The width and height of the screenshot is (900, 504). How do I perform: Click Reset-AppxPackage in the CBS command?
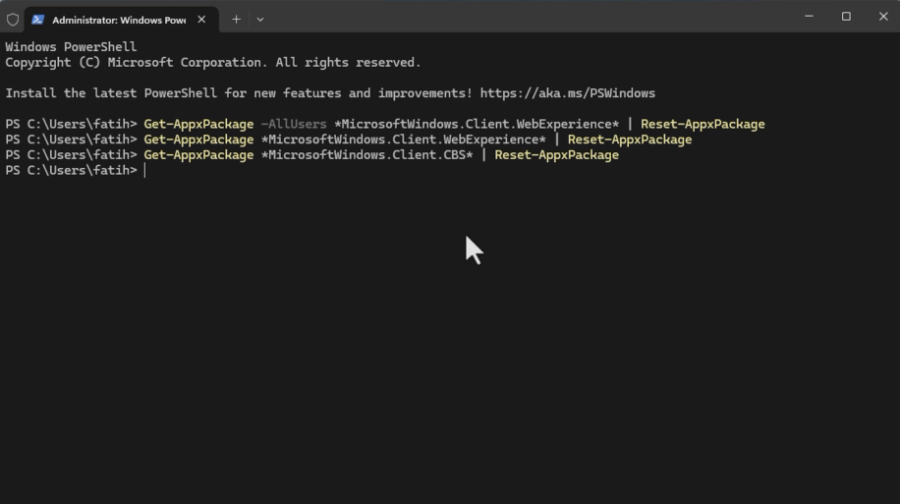(x=557, y=155)
